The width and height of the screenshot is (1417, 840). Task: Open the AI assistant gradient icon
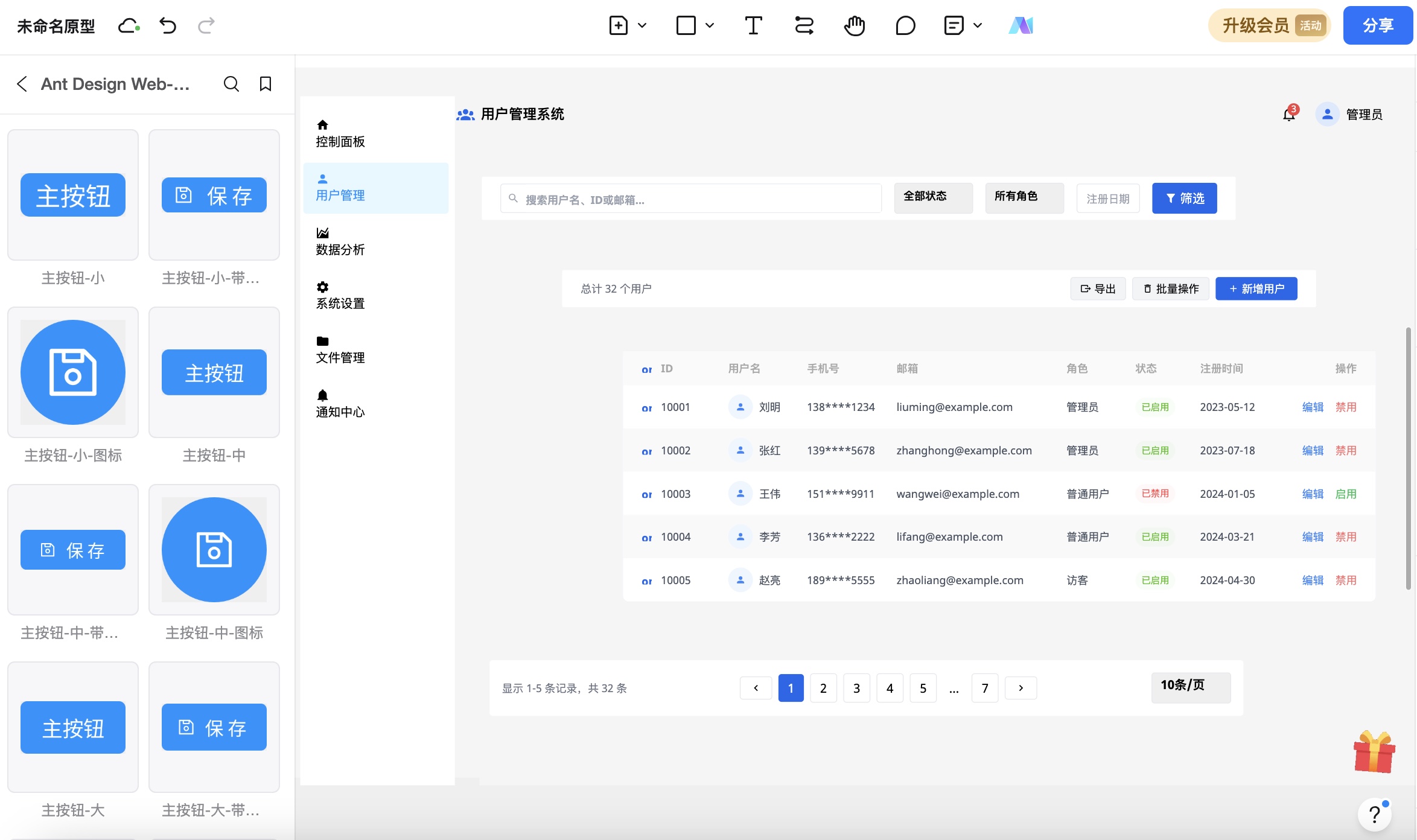click(x=1021, y=26)
